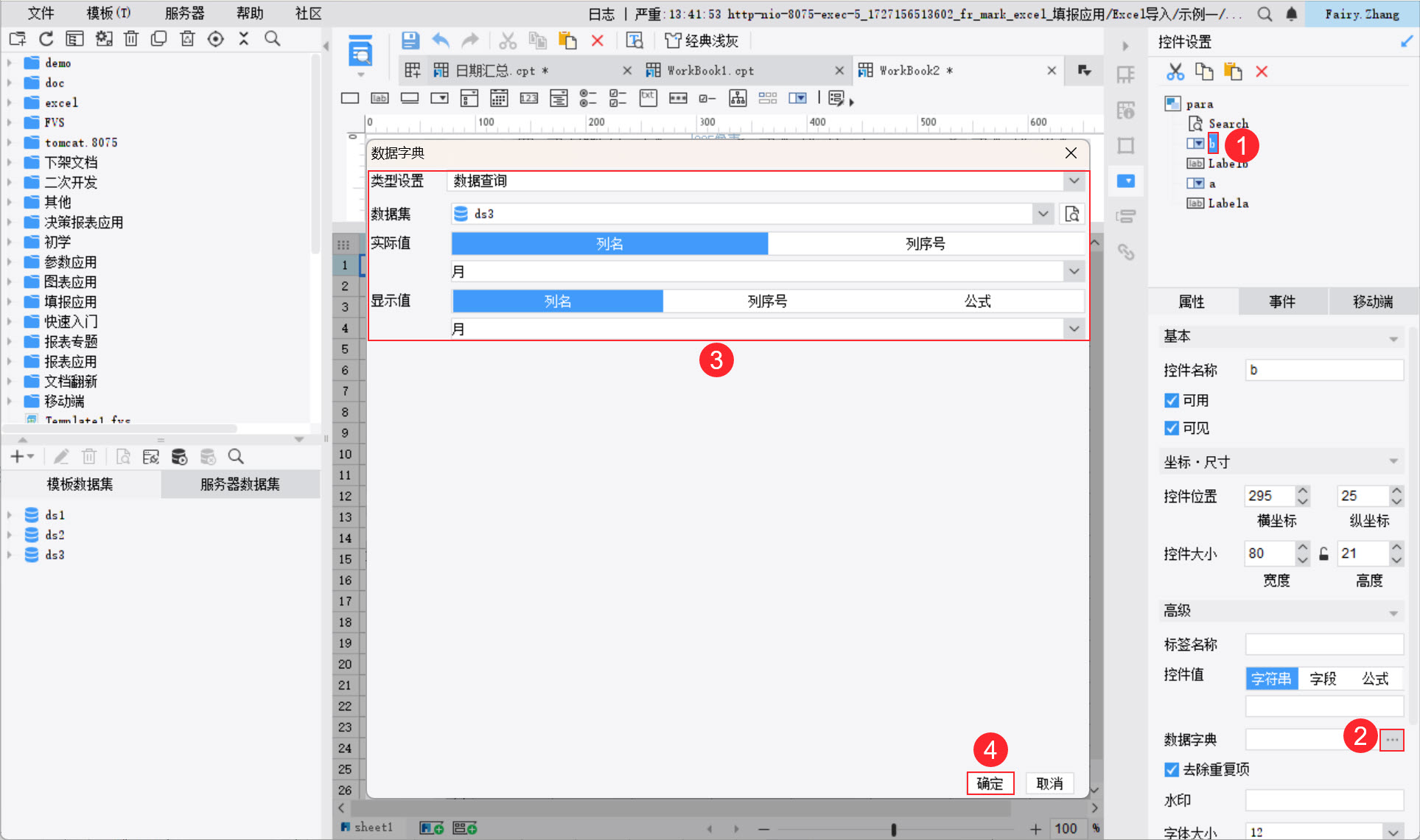Click the copy icon in control settings panel
Viewport: 1420px width, 840px height.
[1204, 71]
